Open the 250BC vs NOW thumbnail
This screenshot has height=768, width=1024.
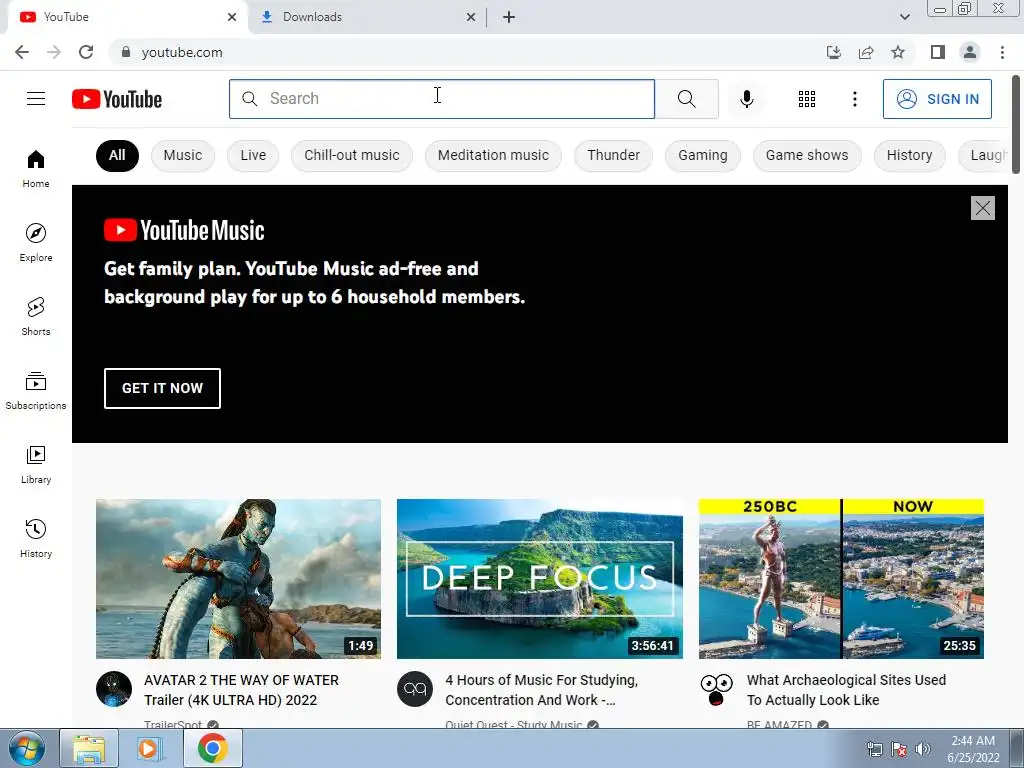pos(841,579)
